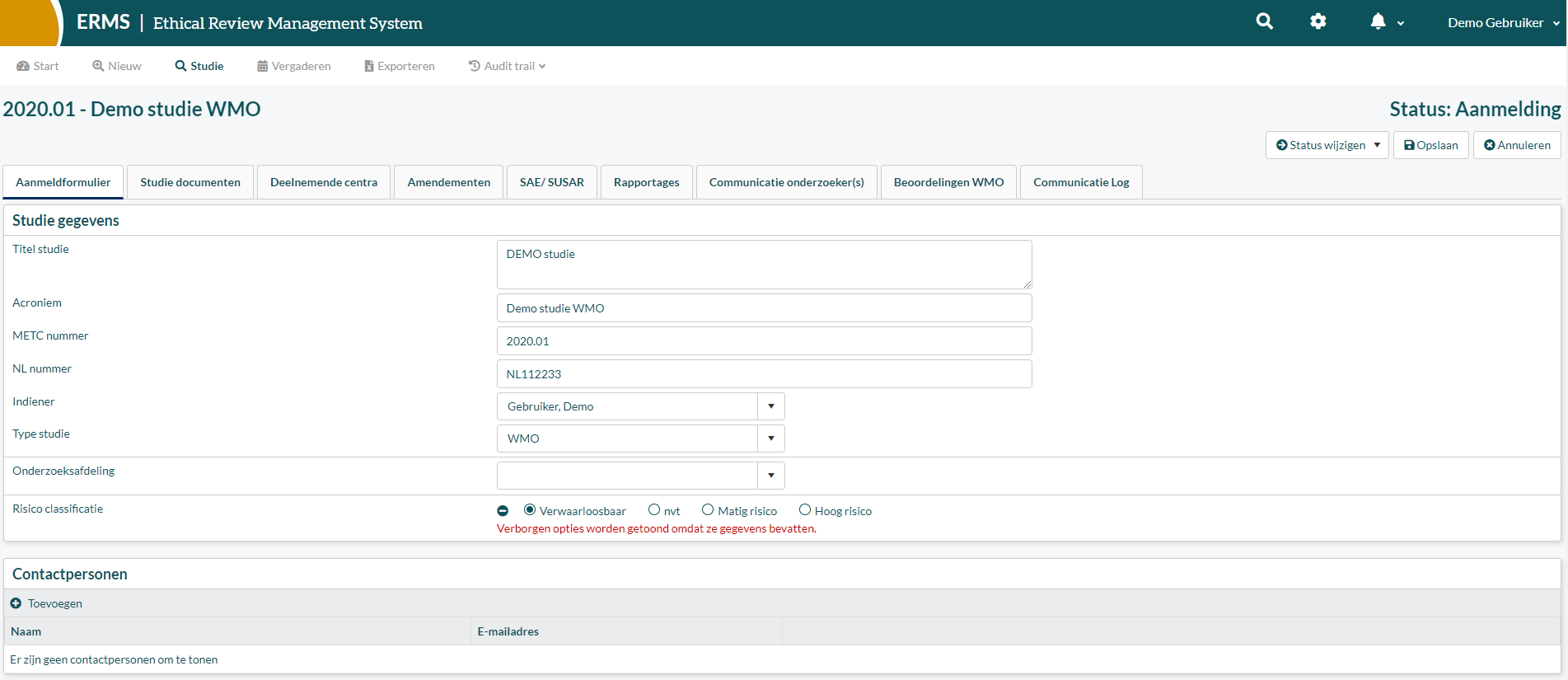Open the Onderzoeksafdeling dropdown arrow

771,476
